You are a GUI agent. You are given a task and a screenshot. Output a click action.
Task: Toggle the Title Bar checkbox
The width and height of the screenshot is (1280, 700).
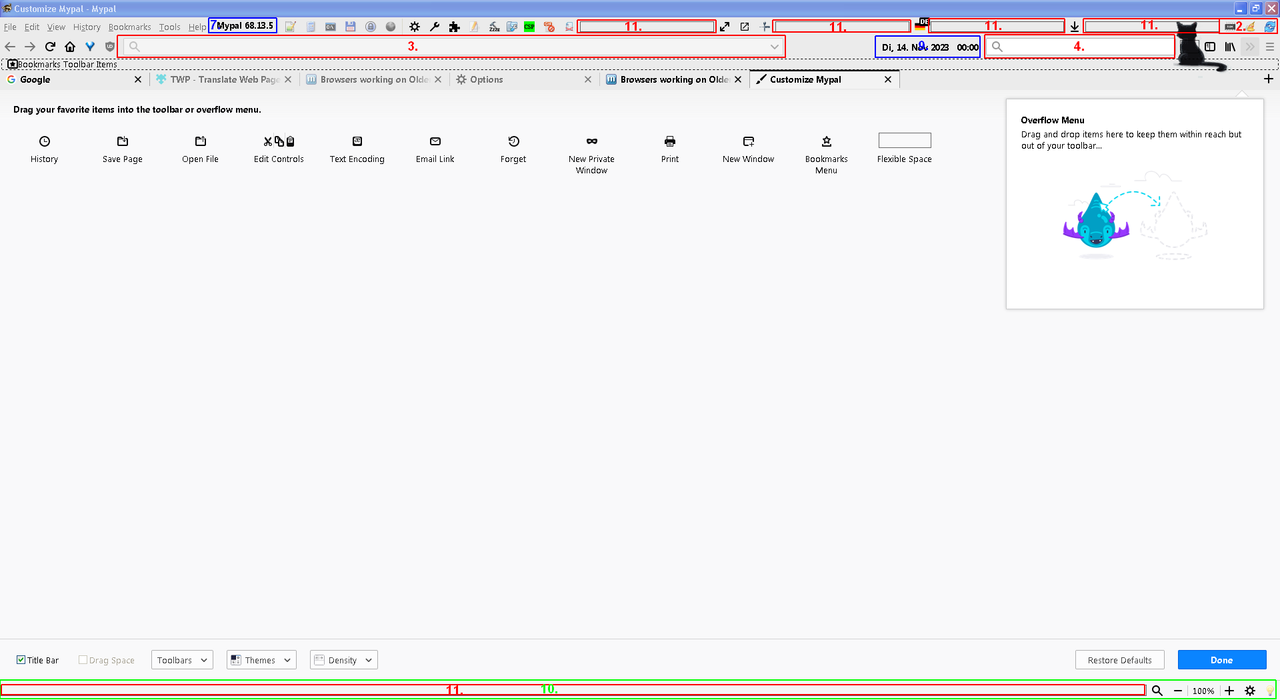coord(22,660)
